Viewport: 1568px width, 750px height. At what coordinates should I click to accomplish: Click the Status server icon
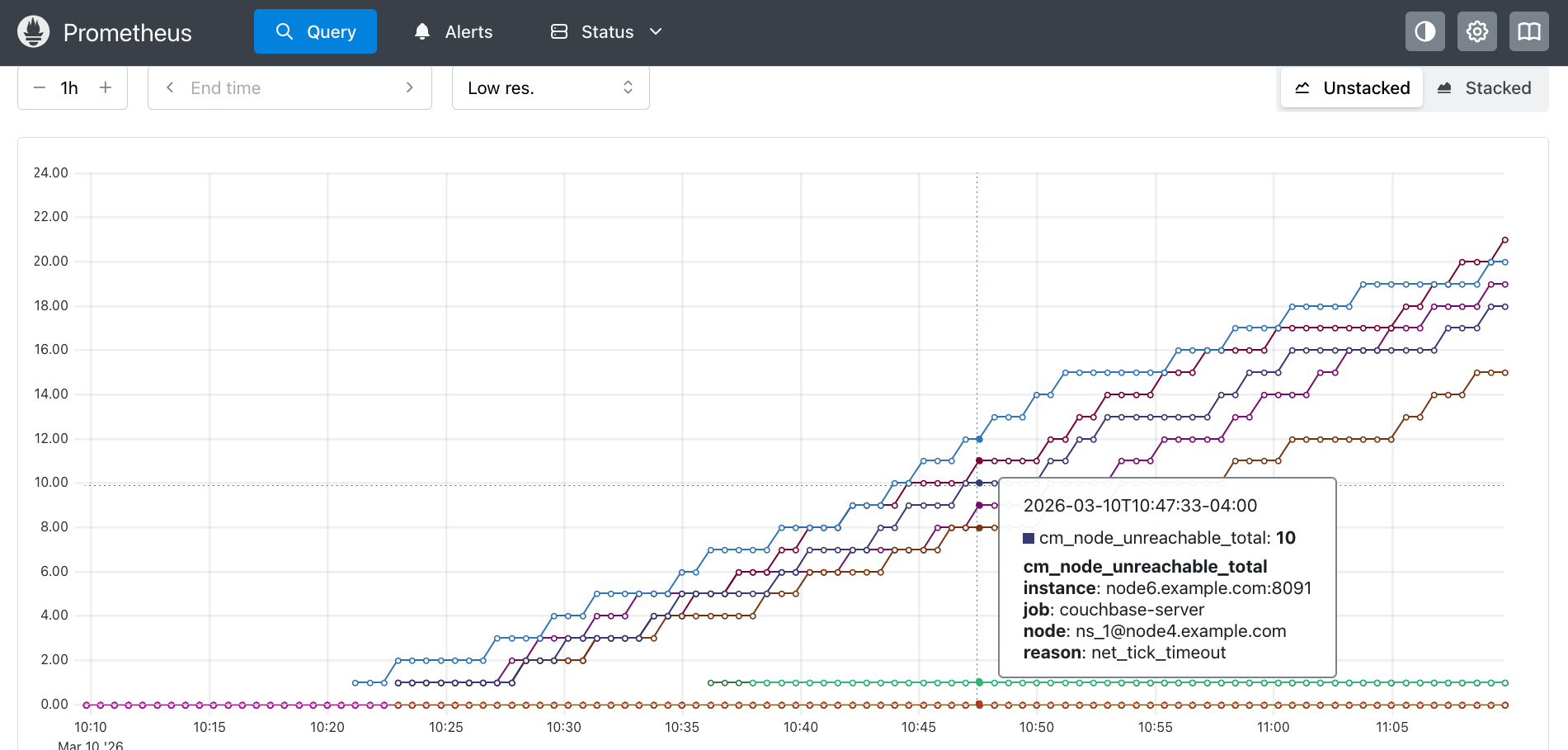(x=558, y=31)
